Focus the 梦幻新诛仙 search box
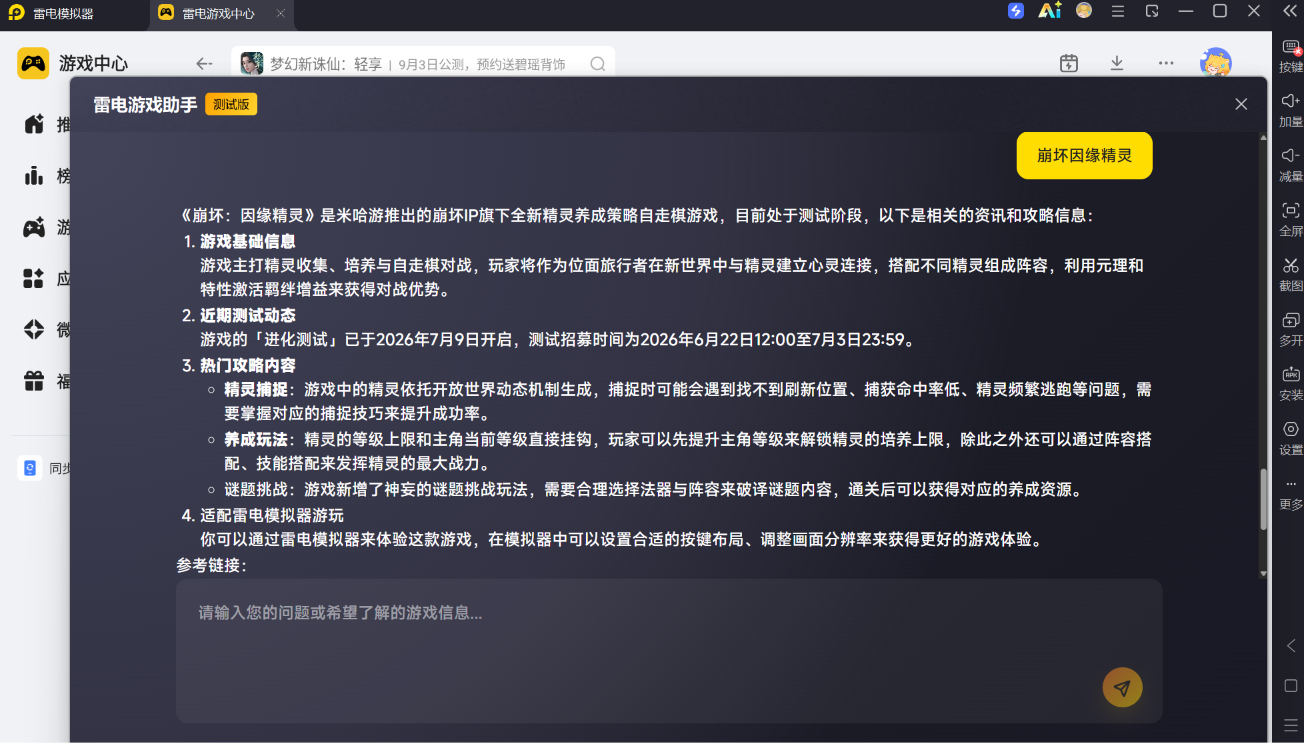 coord(423,64)
